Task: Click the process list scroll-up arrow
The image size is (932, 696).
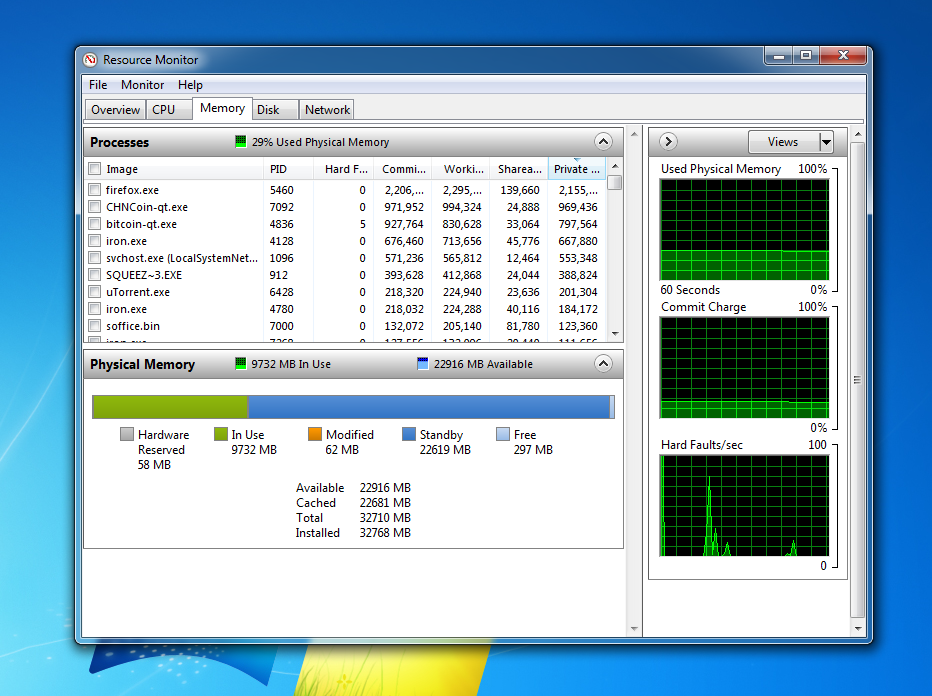Action: (x=615, y=166)
